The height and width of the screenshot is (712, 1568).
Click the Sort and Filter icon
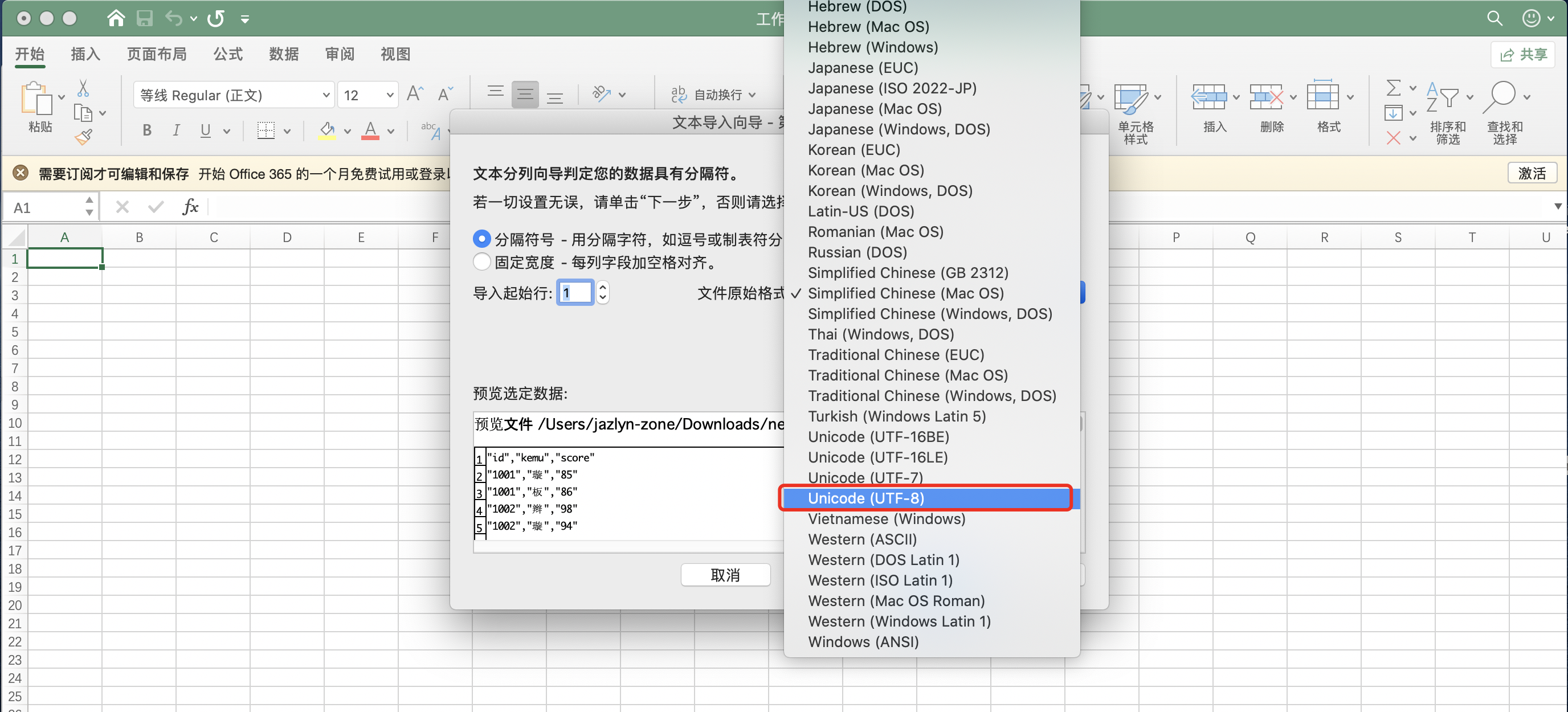[x=1442, y=97]
